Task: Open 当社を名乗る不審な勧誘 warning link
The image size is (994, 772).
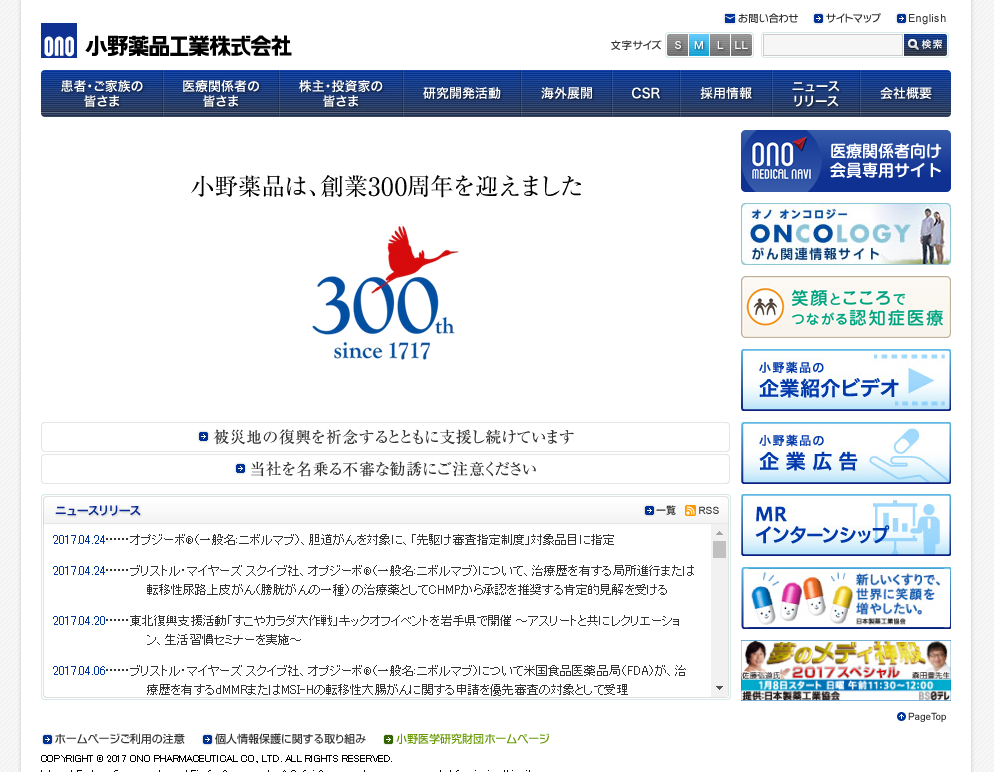Action: click(x=394, y=468)
